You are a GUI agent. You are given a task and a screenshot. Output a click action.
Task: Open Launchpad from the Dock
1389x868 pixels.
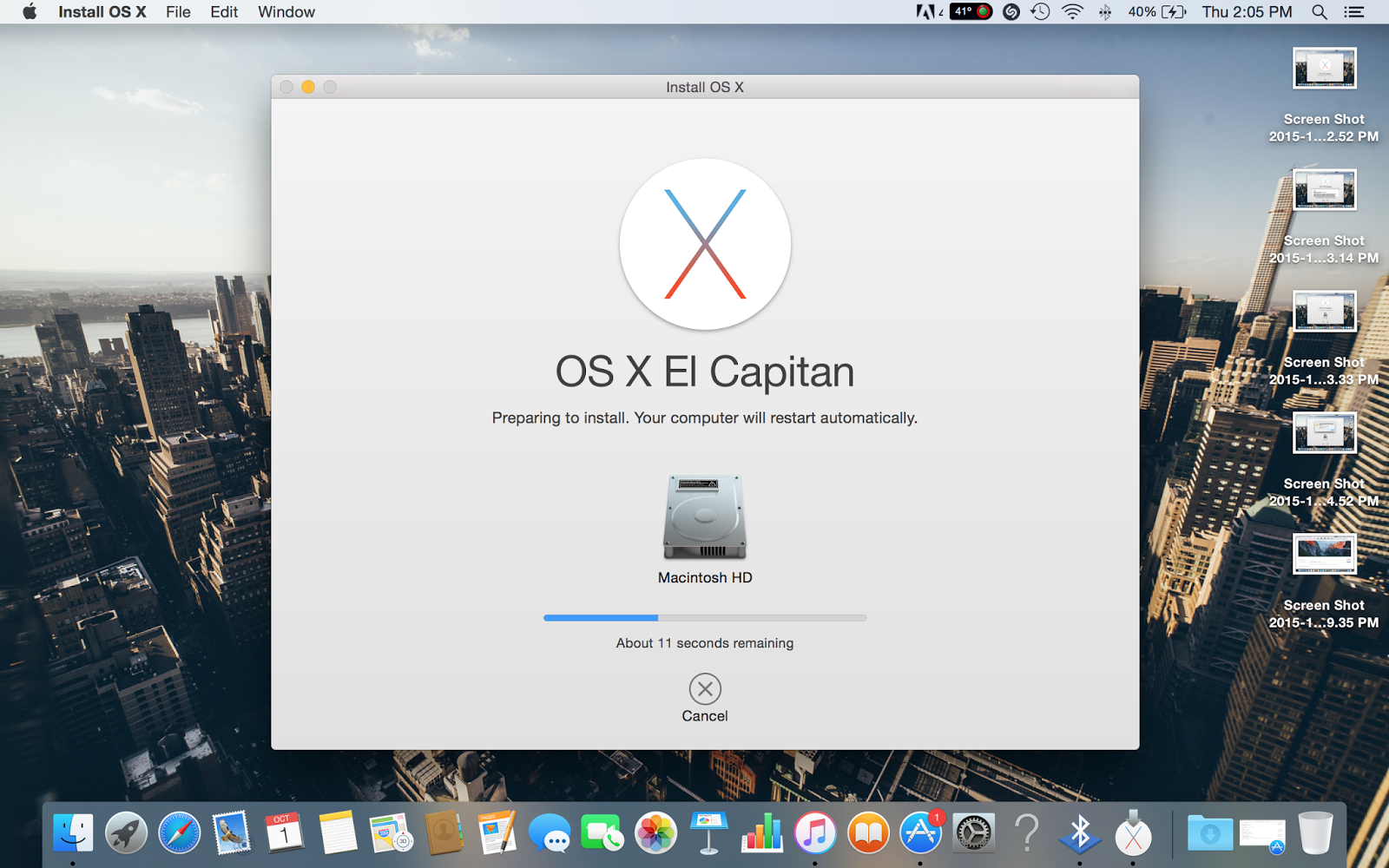[x=126, y=833]
